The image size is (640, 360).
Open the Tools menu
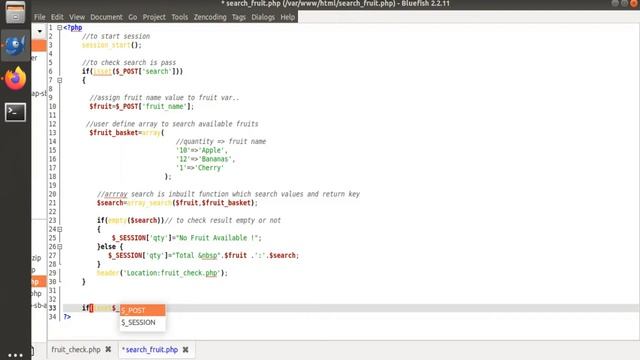coord(180,17)
